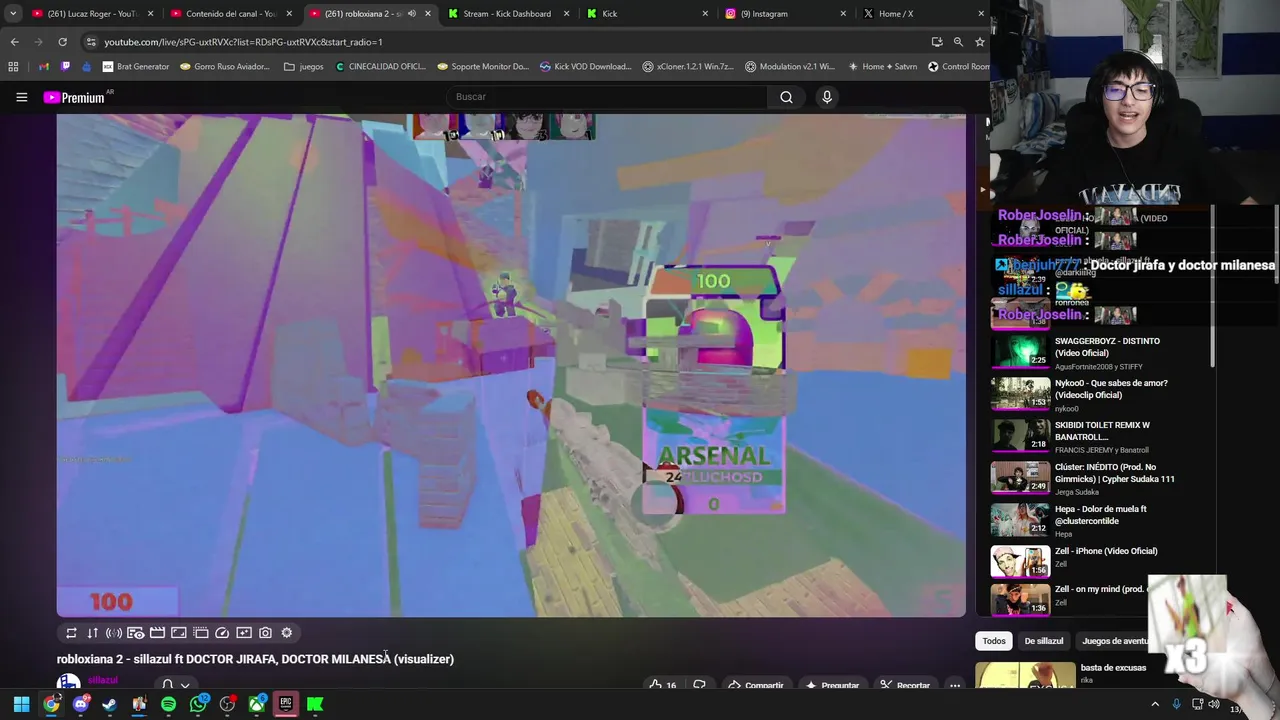Image resolution: width=1280 pixels, height=720 pixels.
Task: Open the Twitch bookmark icon
Action: (x=66, y=67)
